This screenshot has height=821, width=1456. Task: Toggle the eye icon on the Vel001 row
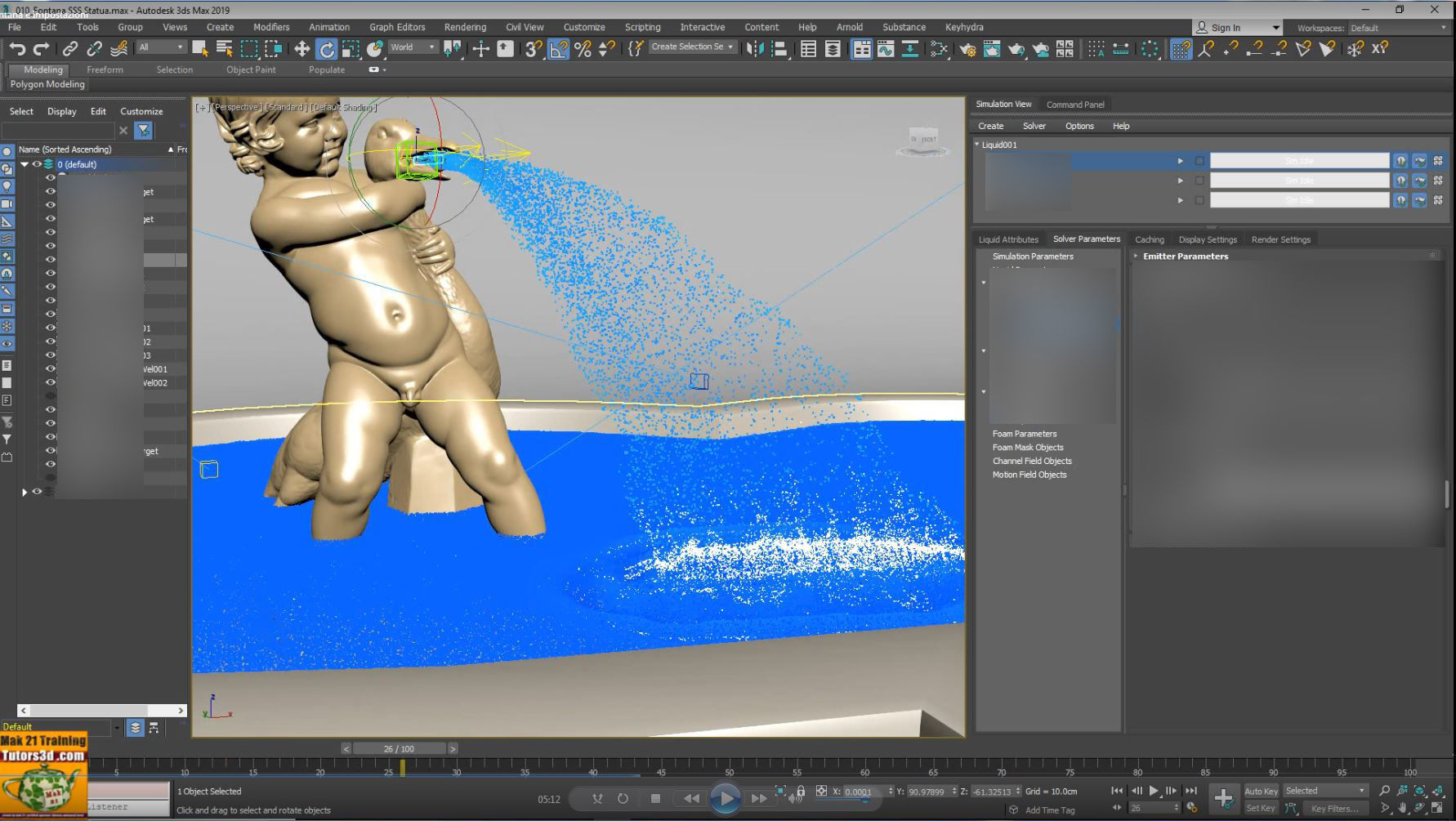pos(51,368)
